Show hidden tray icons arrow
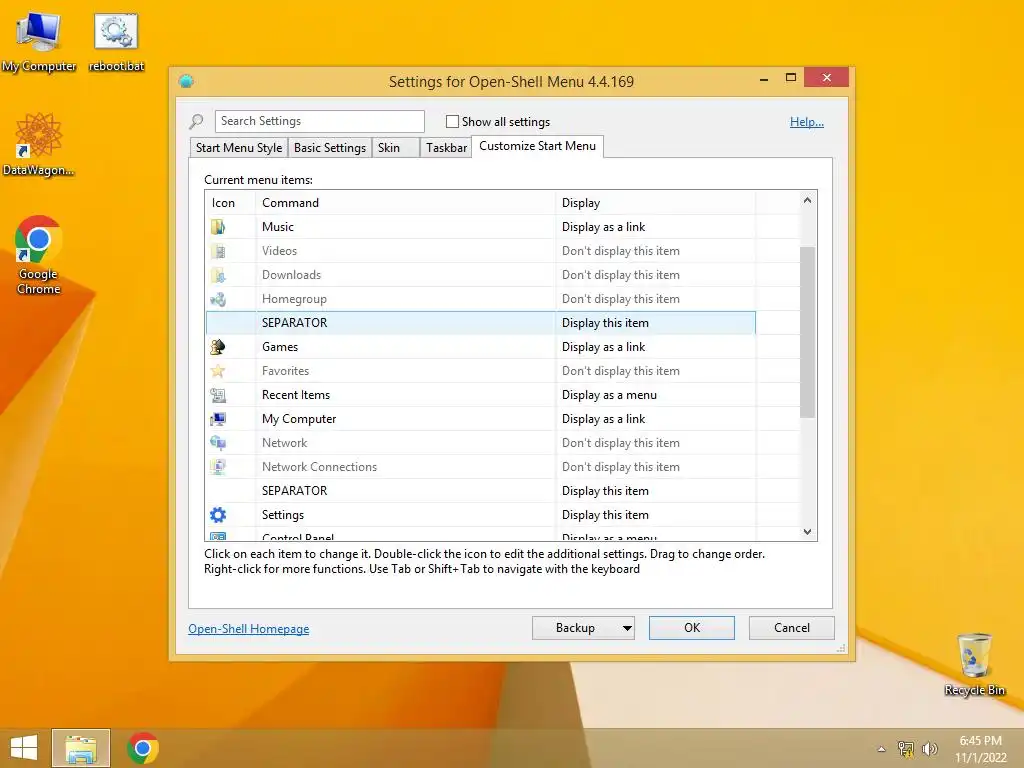 click(x=881, y=749)
